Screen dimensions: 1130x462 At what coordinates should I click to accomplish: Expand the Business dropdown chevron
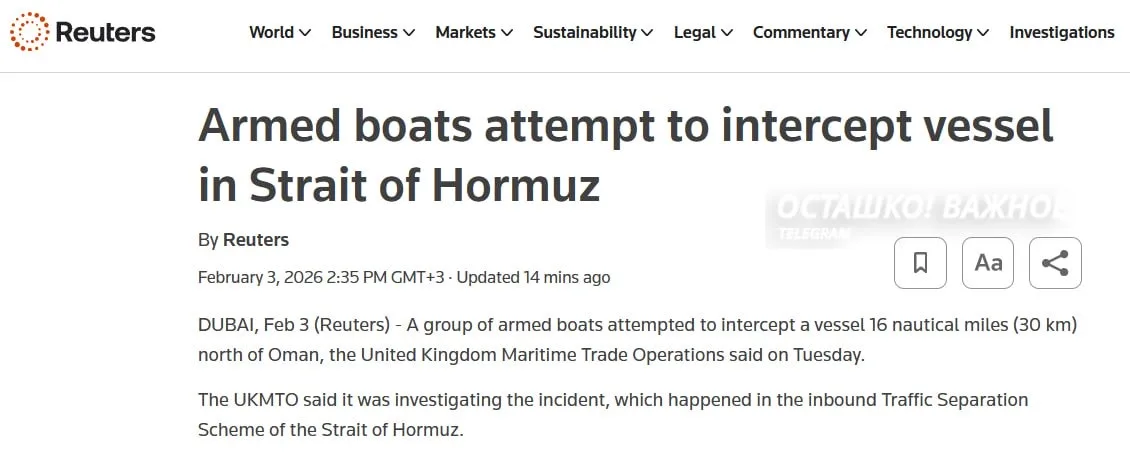click(x=409, y=33)
